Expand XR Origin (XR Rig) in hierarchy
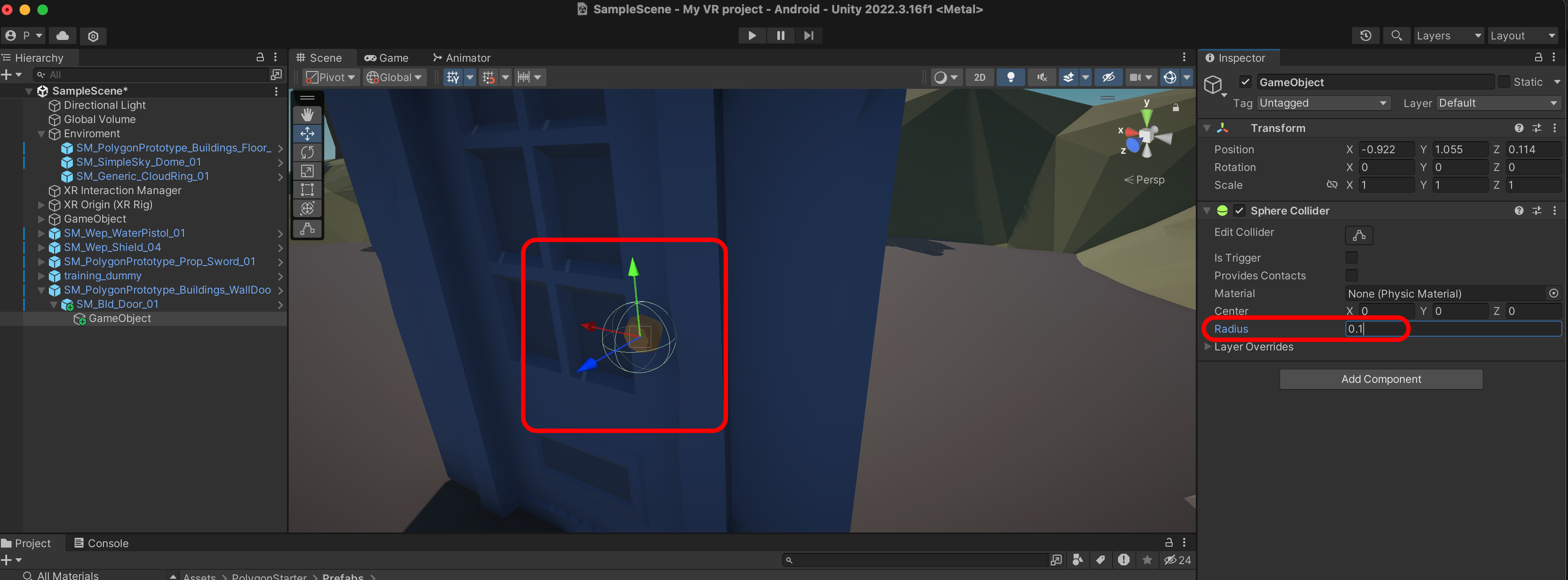 click(41, 205)
